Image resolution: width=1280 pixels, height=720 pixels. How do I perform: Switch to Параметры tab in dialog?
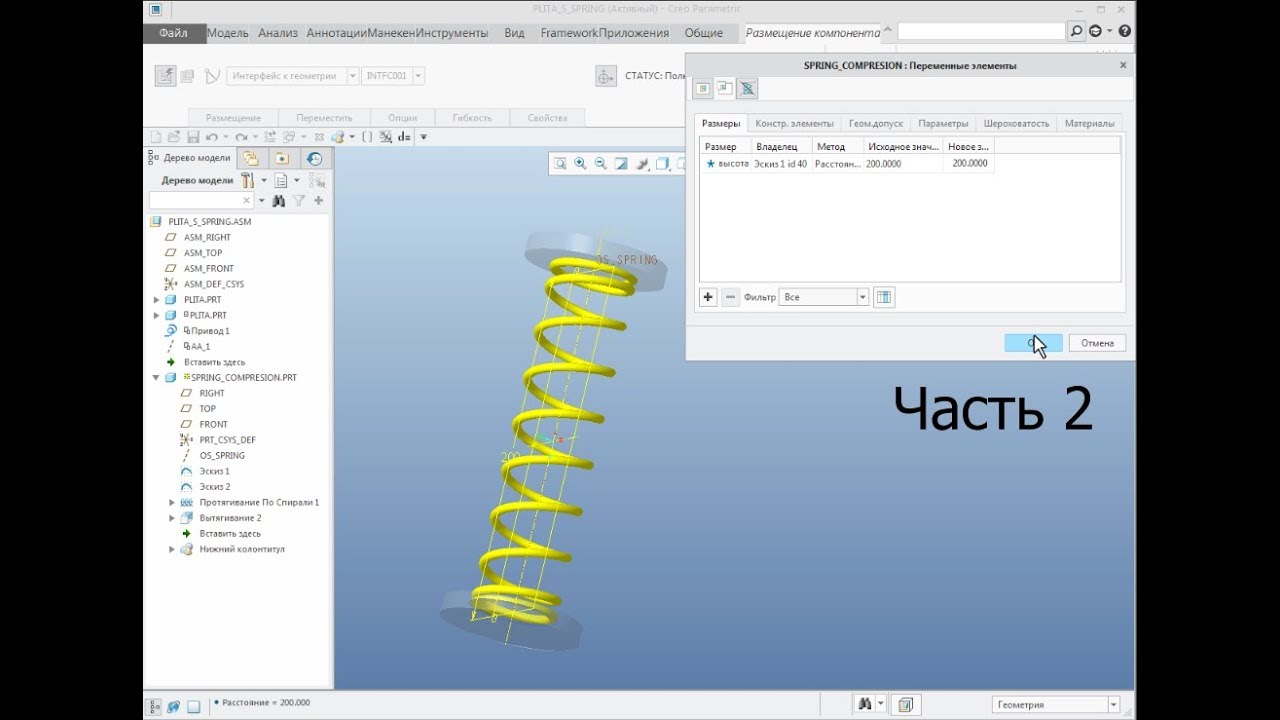(x=943, y=123)
